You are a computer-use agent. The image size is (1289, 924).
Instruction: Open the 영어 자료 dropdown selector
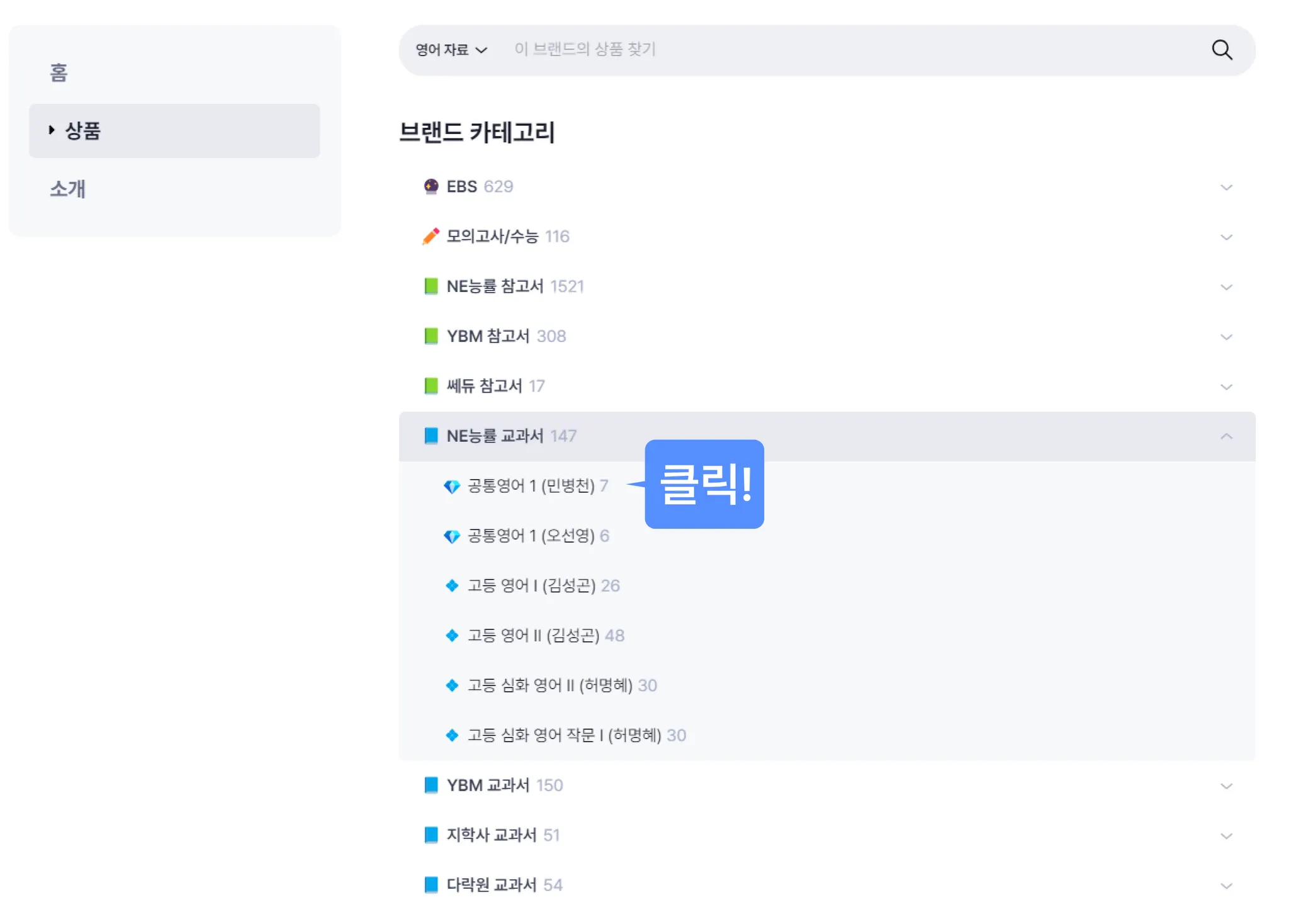click(451, 50)
